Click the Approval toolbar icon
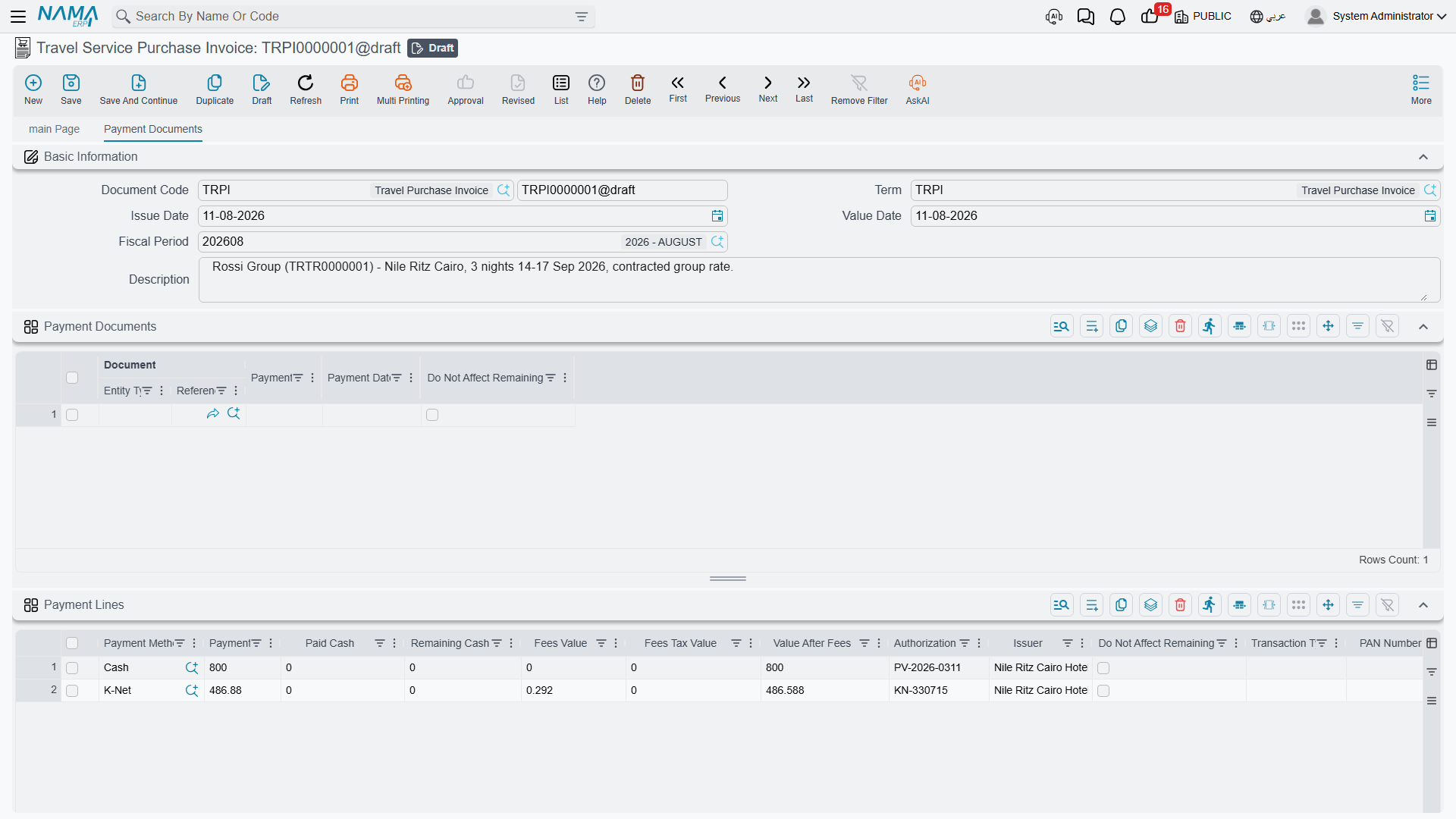 (466, 89)
